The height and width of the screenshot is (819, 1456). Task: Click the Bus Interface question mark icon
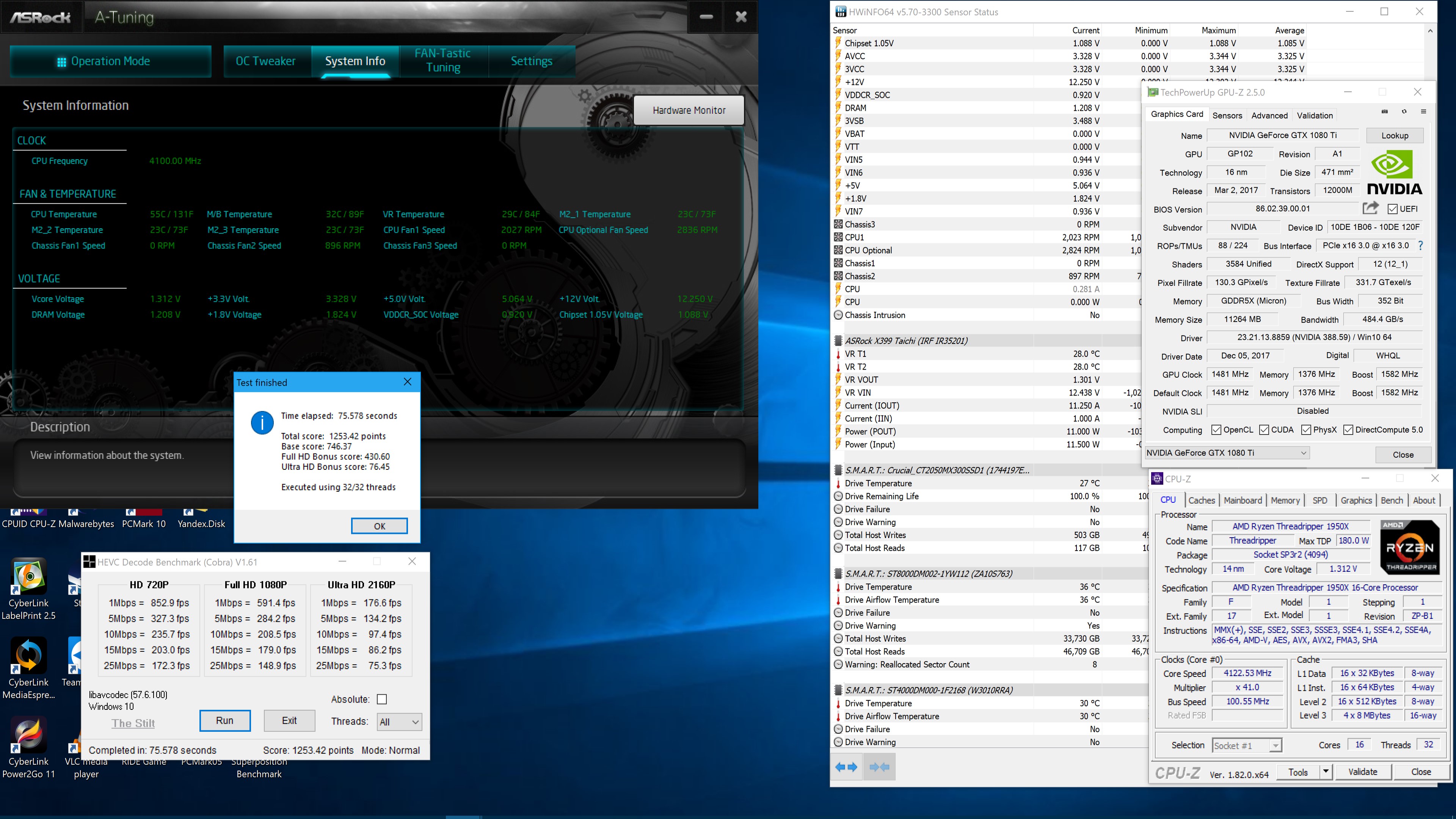[x=1420, y=245]
